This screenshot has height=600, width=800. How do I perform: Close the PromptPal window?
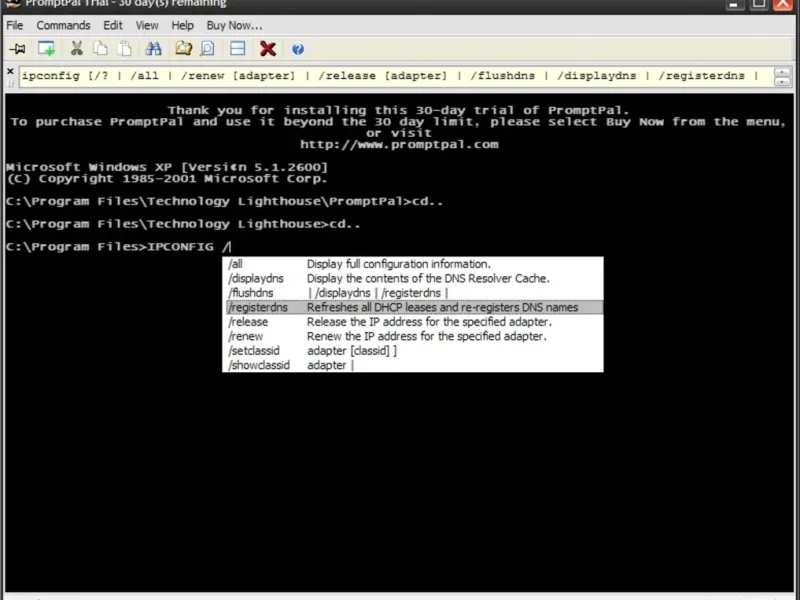coord(783,4)
